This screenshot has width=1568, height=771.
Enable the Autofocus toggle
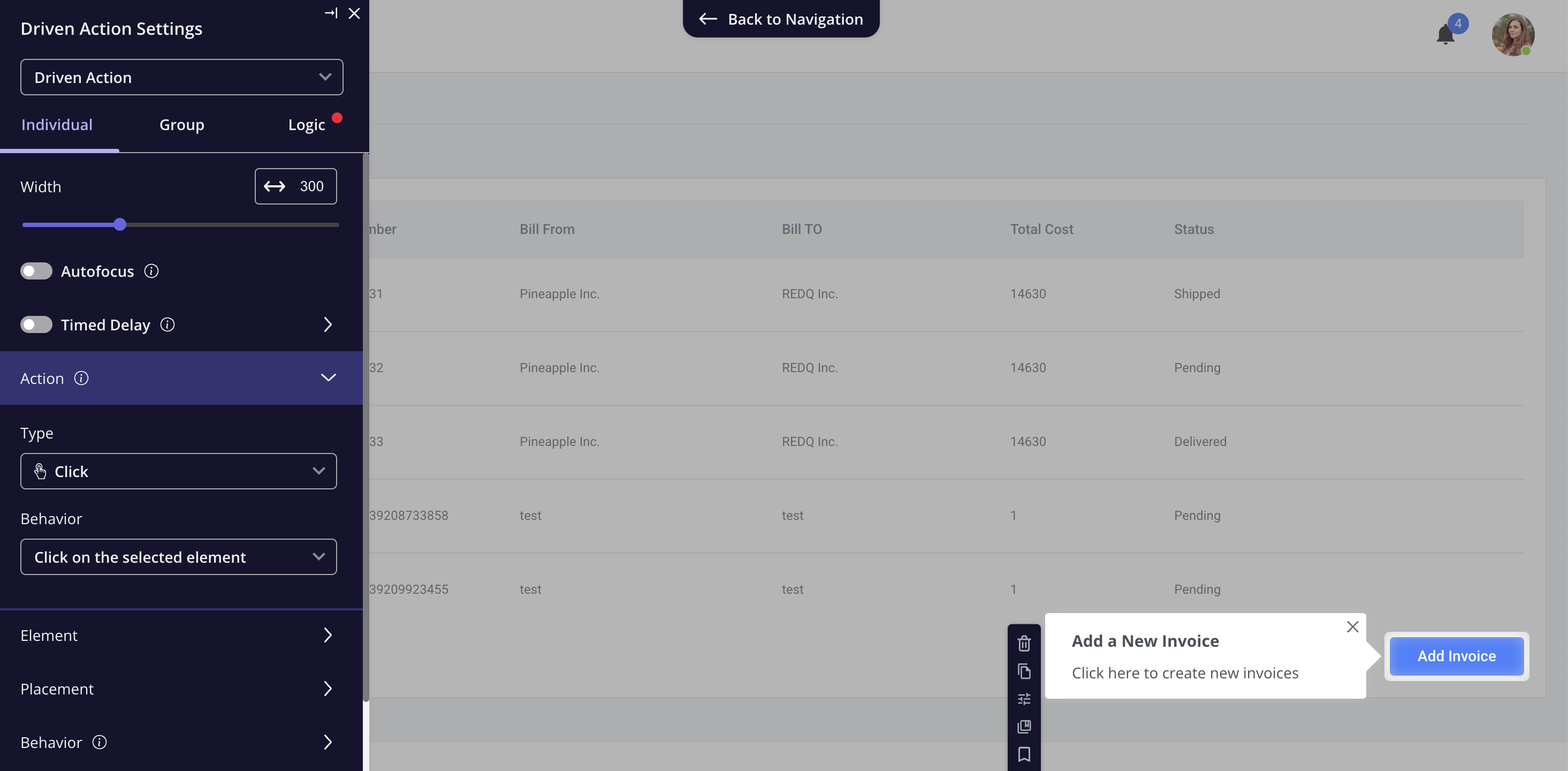tap(36, 271)
